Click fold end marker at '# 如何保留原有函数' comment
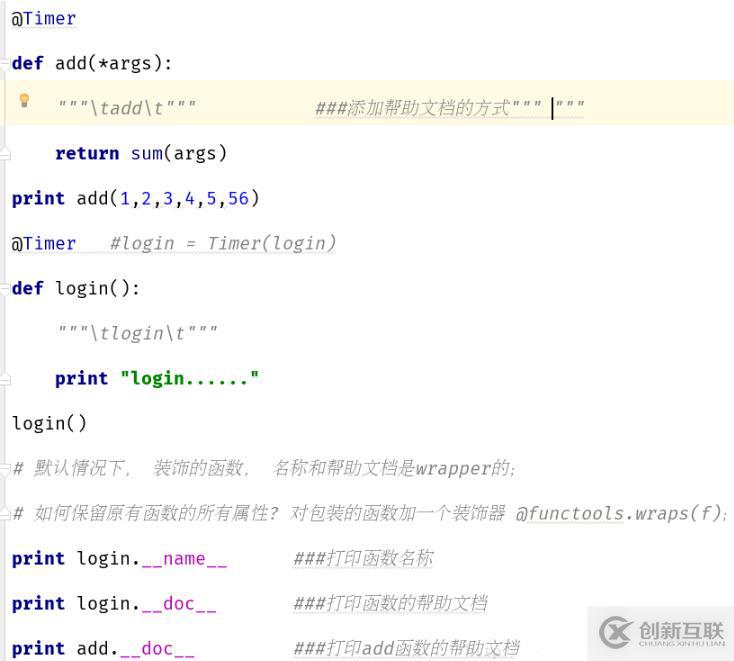734x661 pixels. [x=5, y=514]
